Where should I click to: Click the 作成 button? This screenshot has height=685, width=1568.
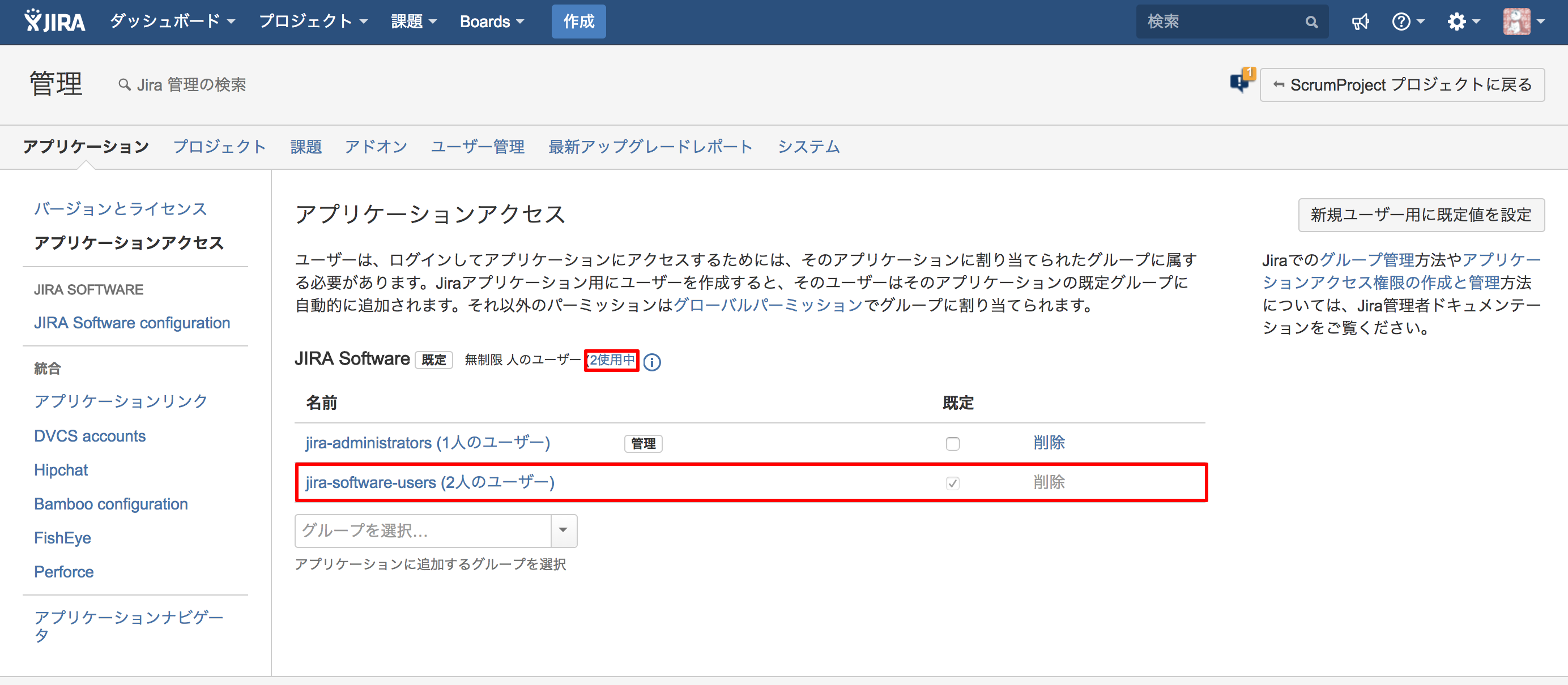pyautogui.click(x=578, y=22)
